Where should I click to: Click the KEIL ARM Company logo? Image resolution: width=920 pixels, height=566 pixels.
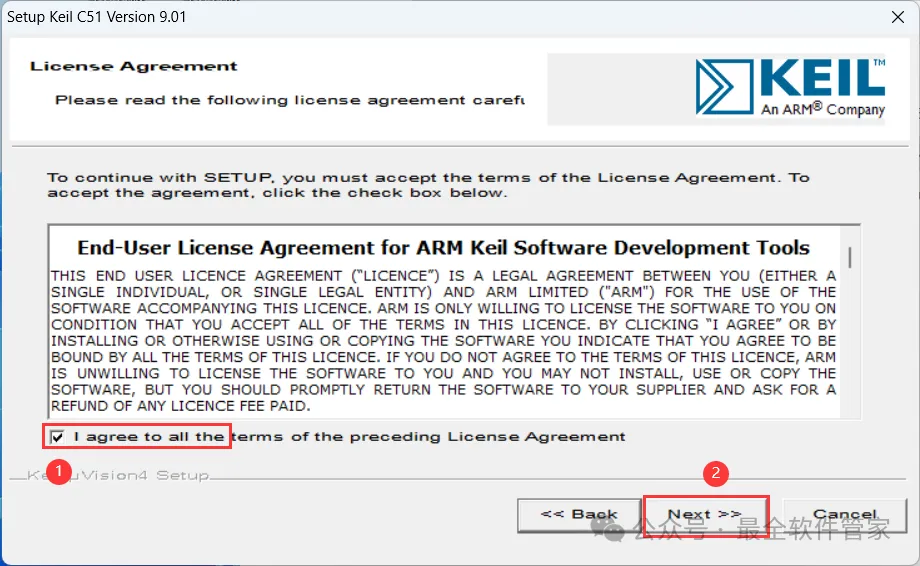click(790, 88)
